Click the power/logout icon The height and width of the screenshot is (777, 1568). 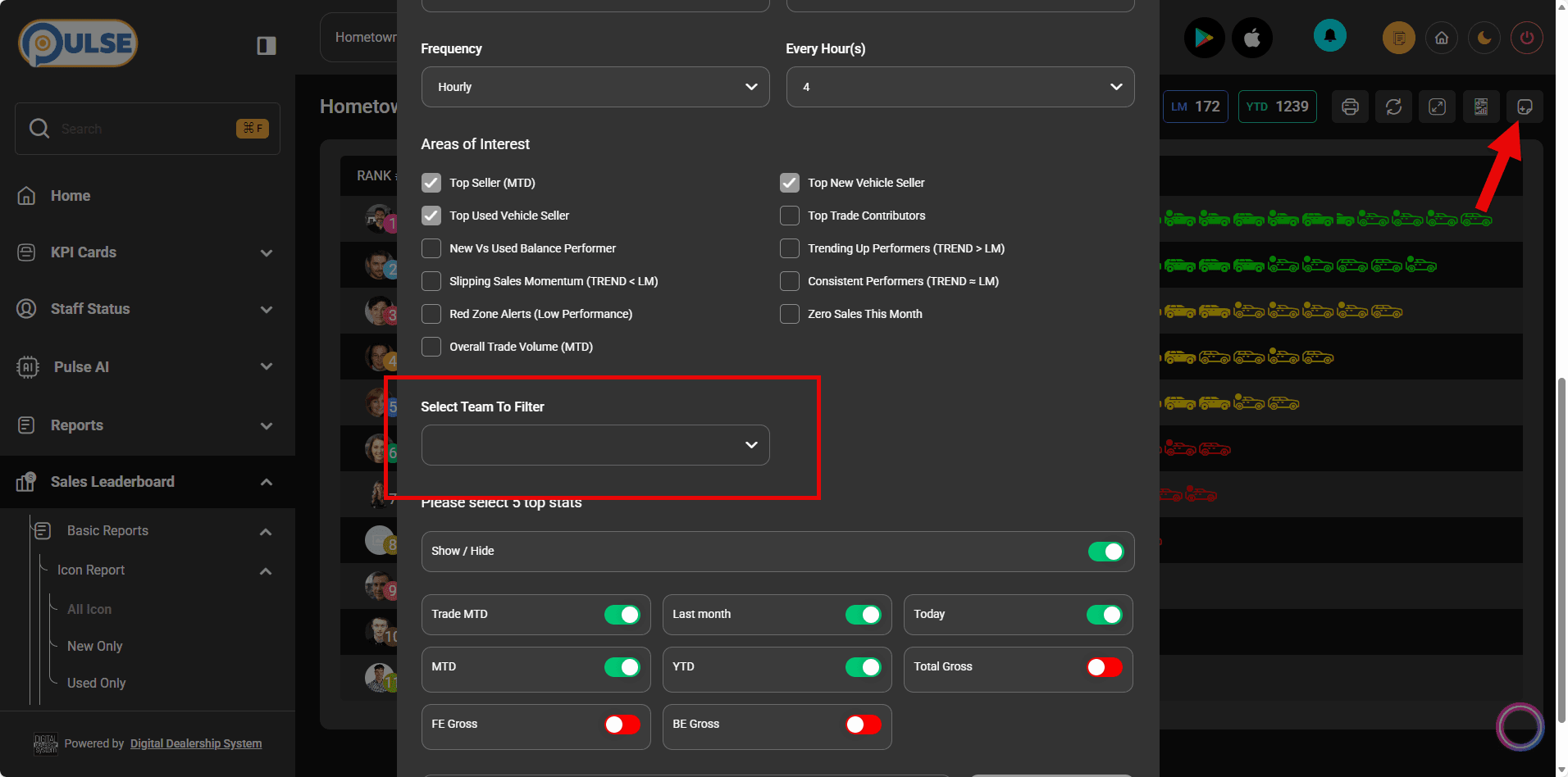tap(1526, 37)
